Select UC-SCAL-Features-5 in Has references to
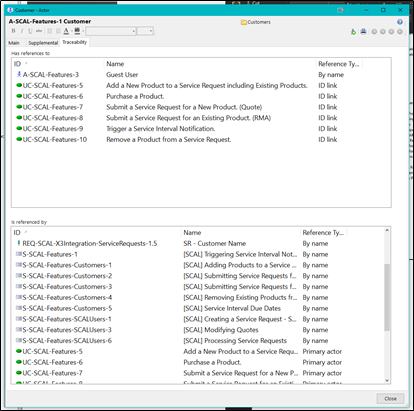 pos(201,85)
